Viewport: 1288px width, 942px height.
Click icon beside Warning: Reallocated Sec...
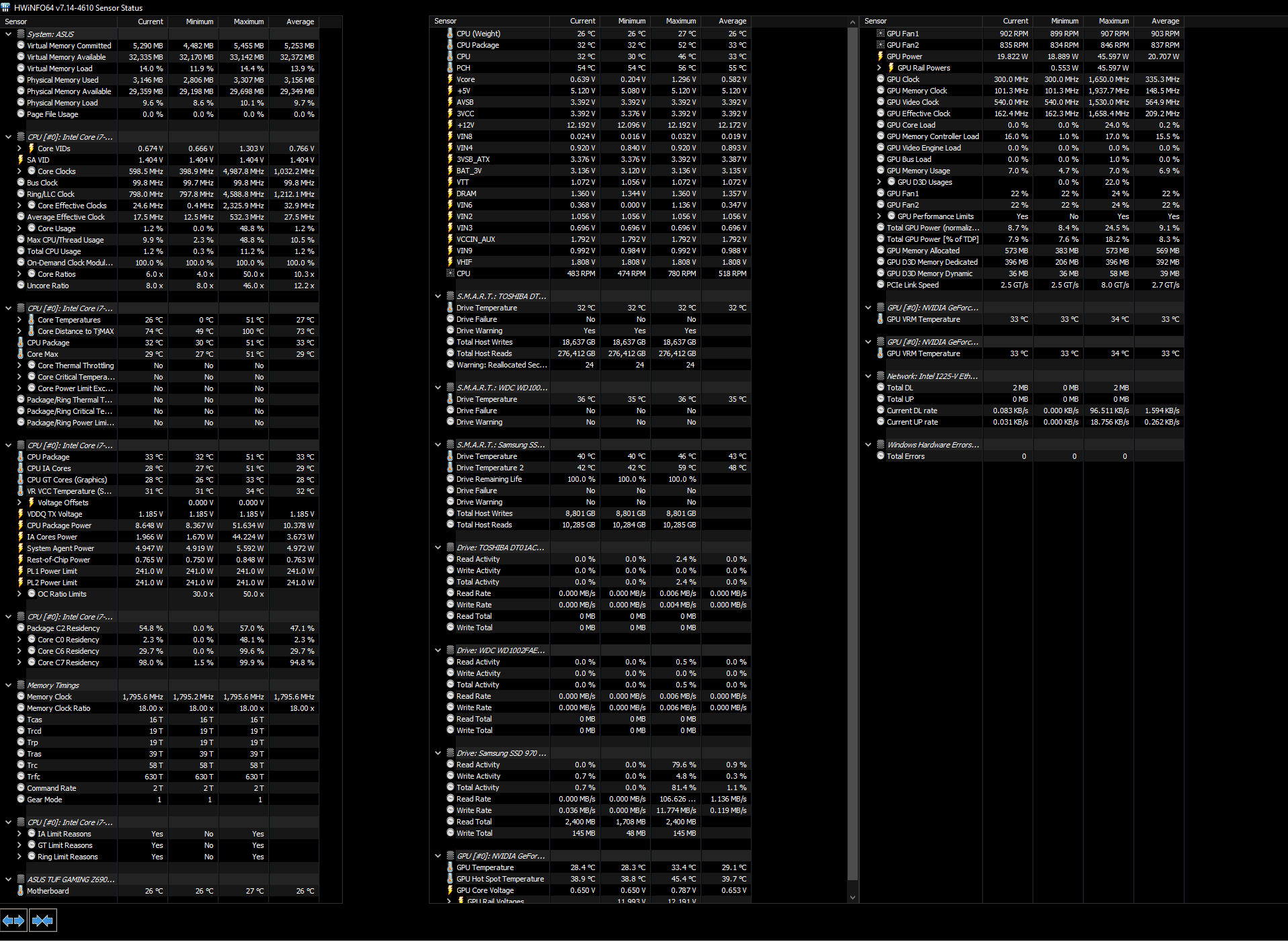coord(450,365)
